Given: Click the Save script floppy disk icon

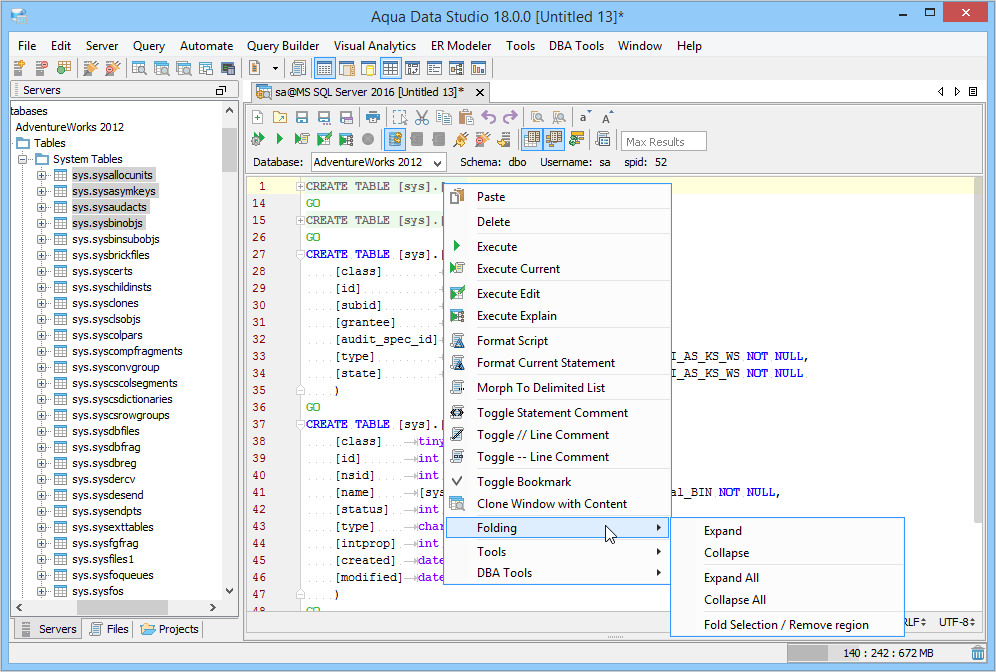Looking at the screenshot, I should (x=301, y=117).
